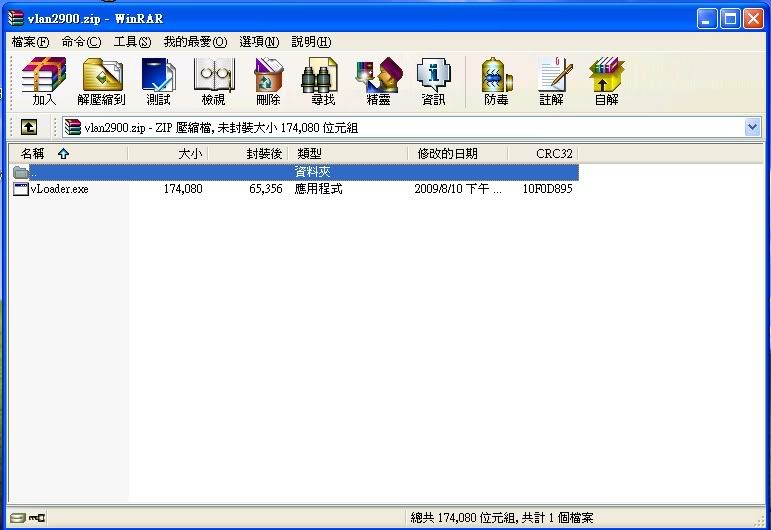Image resolution: width=771 pixels, height=530 pixels.
Task: Select the vLoader.exe file entry
Action: pos(58,189)
